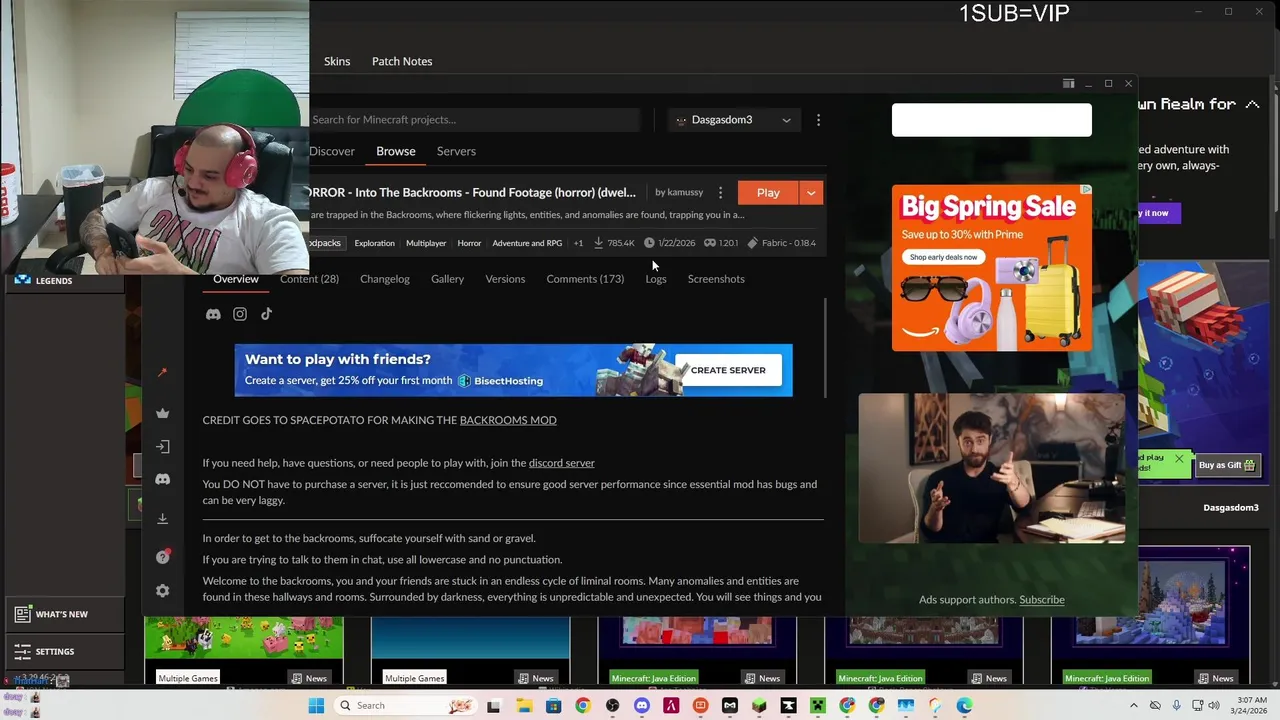Open Discord icon in left sidebar
The height and width of the screenshot is (720, 1280).
click(x=163, y=479)
